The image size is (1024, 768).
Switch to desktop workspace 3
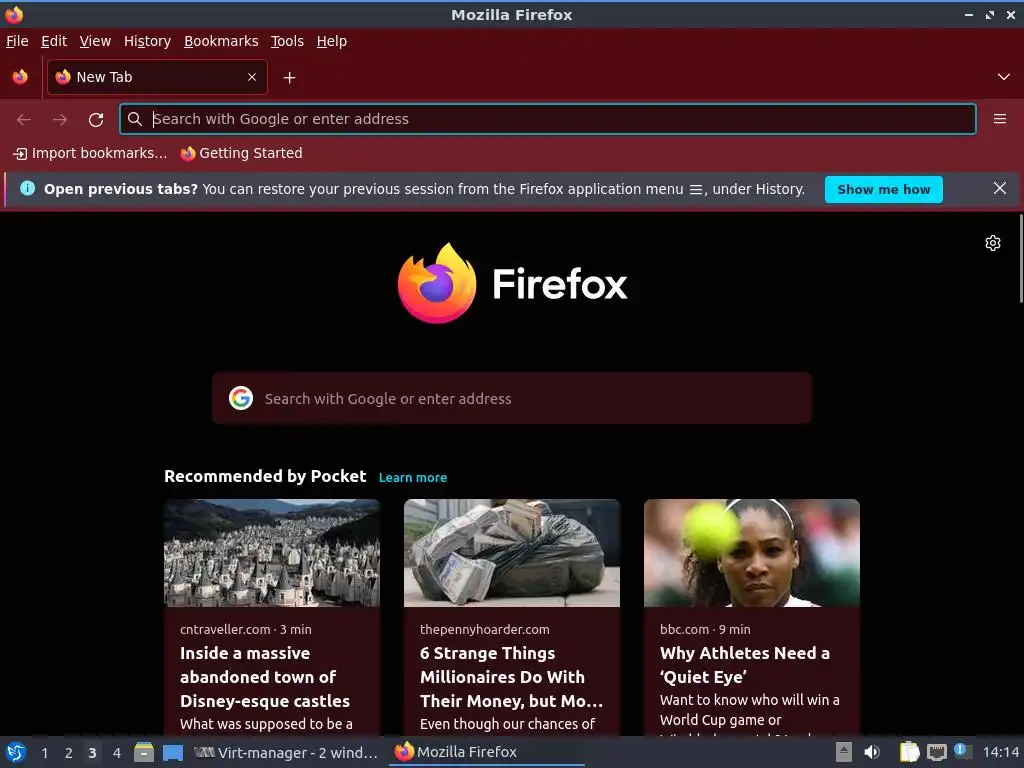tap(92, 753)
